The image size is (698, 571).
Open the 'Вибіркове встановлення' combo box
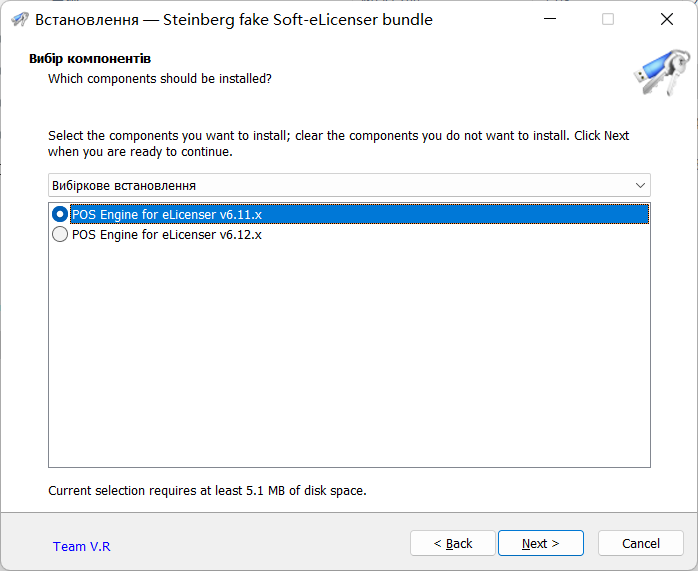tap(340, 185)
